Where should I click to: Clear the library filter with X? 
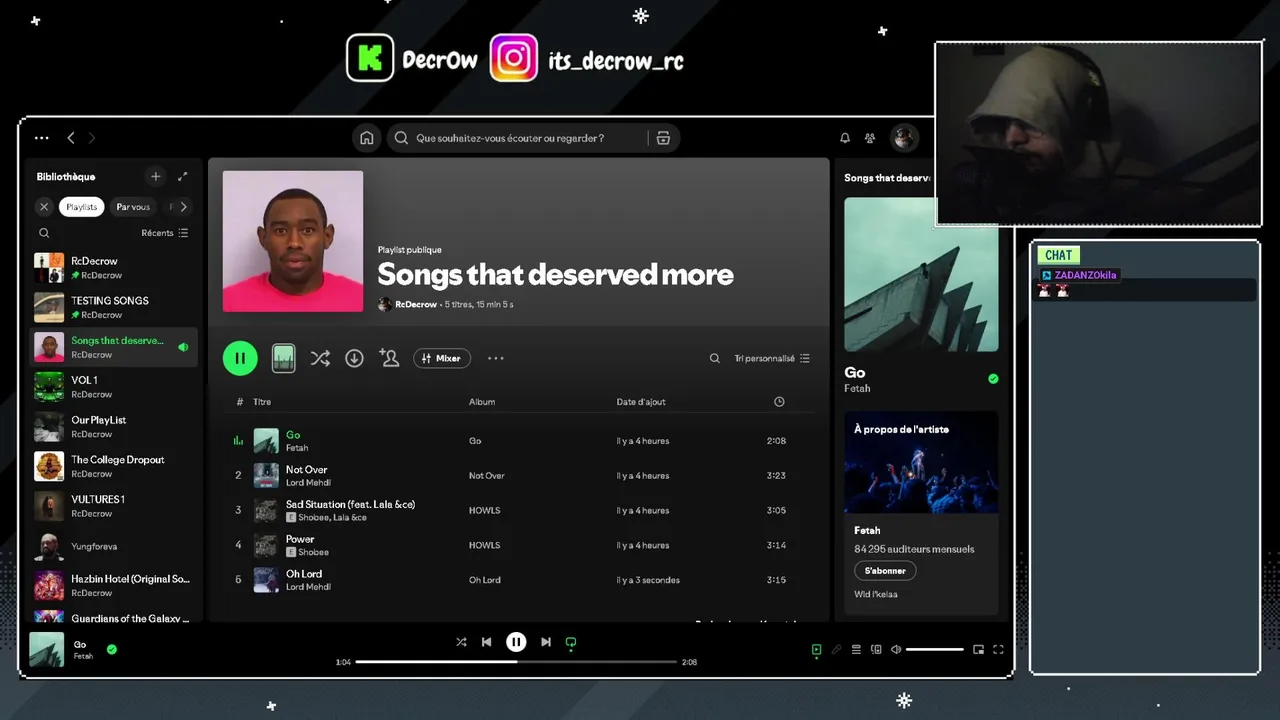pos(44,207)
